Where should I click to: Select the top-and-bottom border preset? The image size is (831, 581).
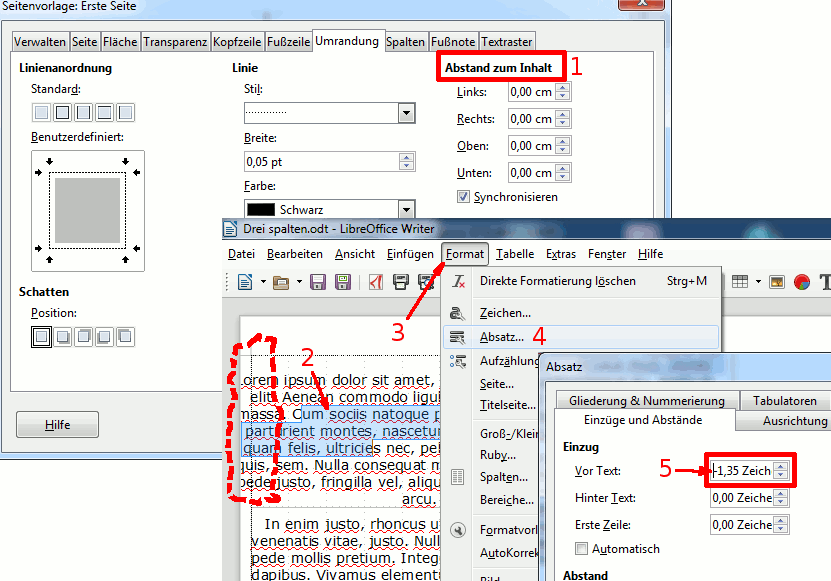[104, 112]
